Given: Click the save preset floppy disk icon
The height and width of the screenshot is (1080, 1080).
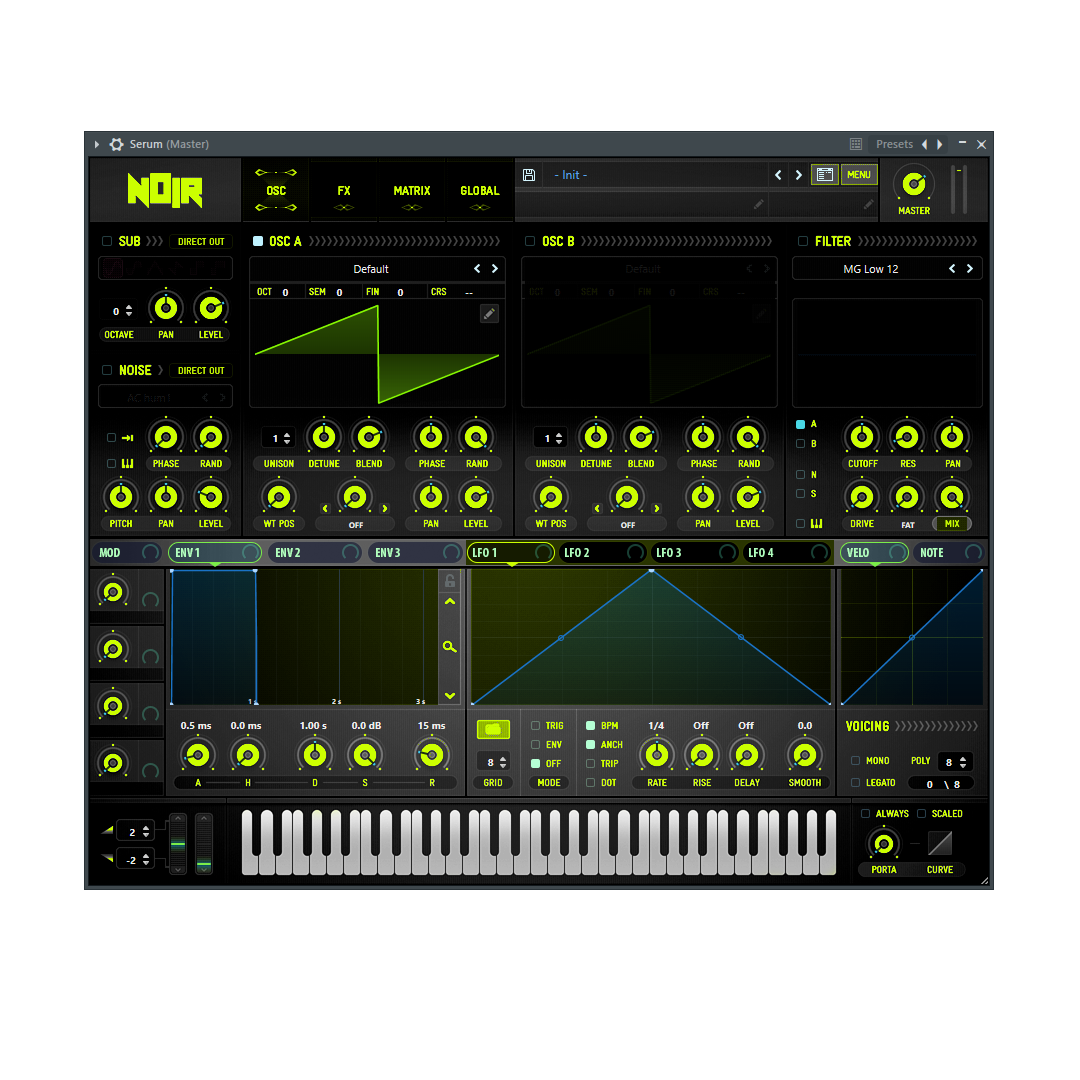Looking at the screenshot, I should click(529, 175).
